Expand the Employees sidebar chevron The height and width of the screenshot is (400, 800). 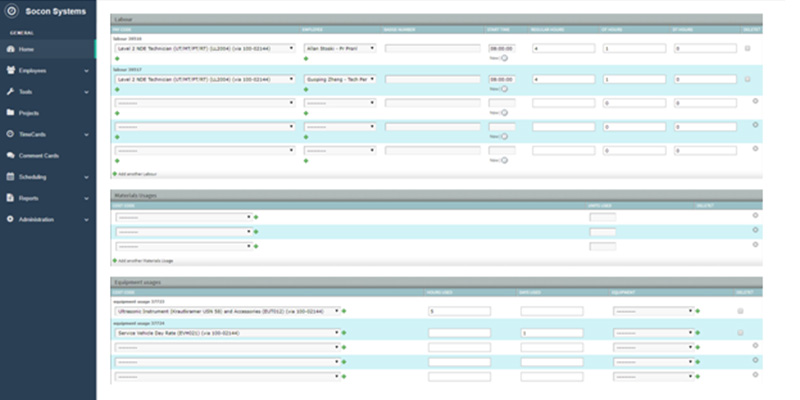pyautogui.click(x=86, y=71)
